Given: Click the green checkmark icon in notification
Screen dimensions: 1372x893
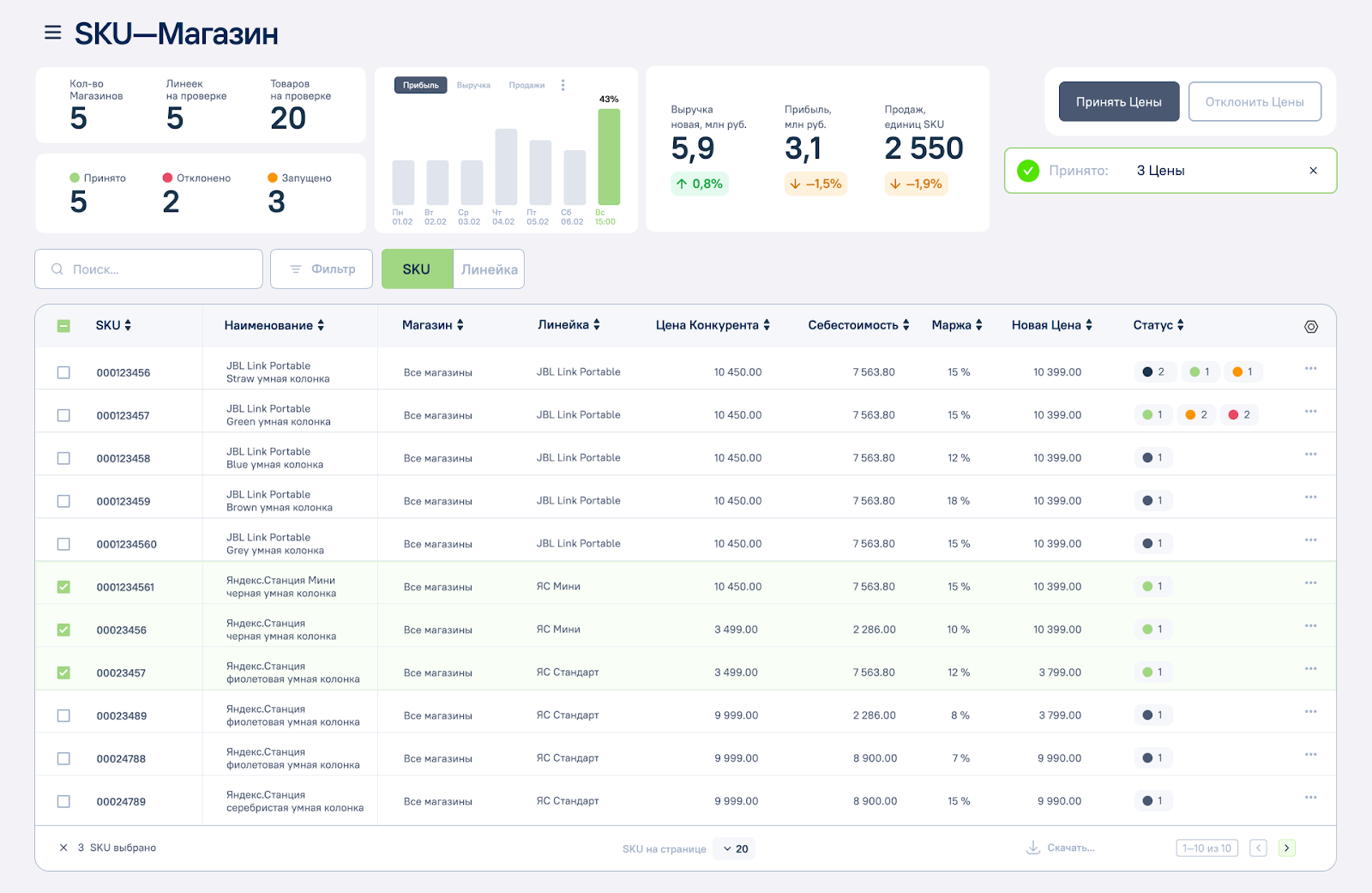Looking at the screenshot, I should click(1028, 171).
